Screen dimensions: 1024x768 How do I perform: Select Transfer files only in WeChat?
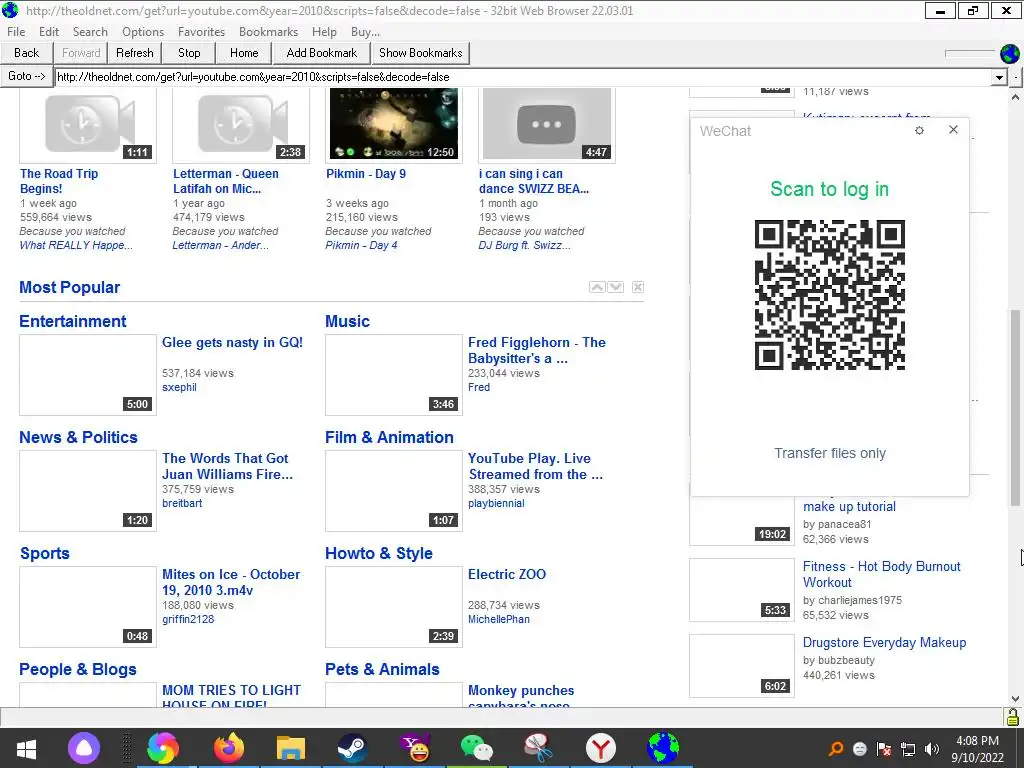(x=829, y=453)
